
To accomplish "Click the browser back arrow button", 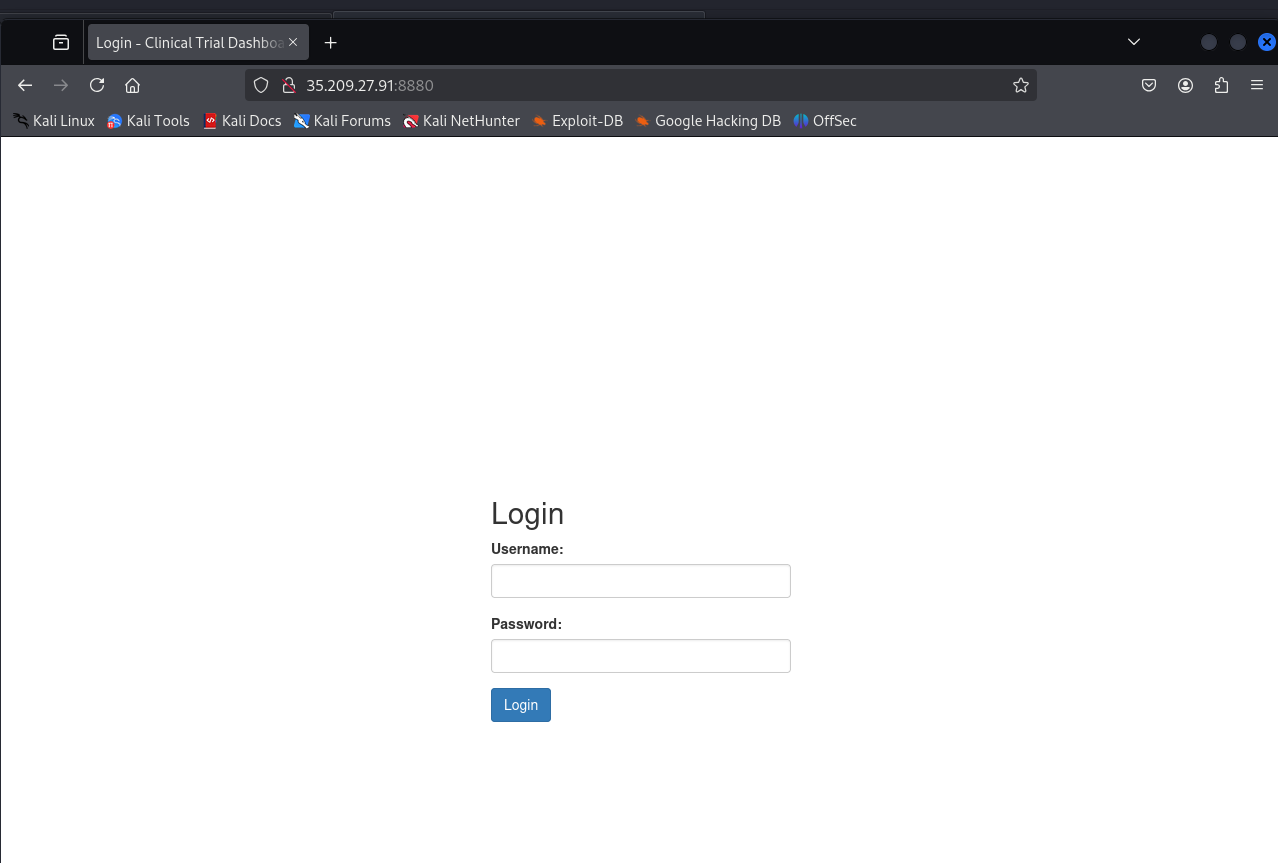I will (25, 86).
